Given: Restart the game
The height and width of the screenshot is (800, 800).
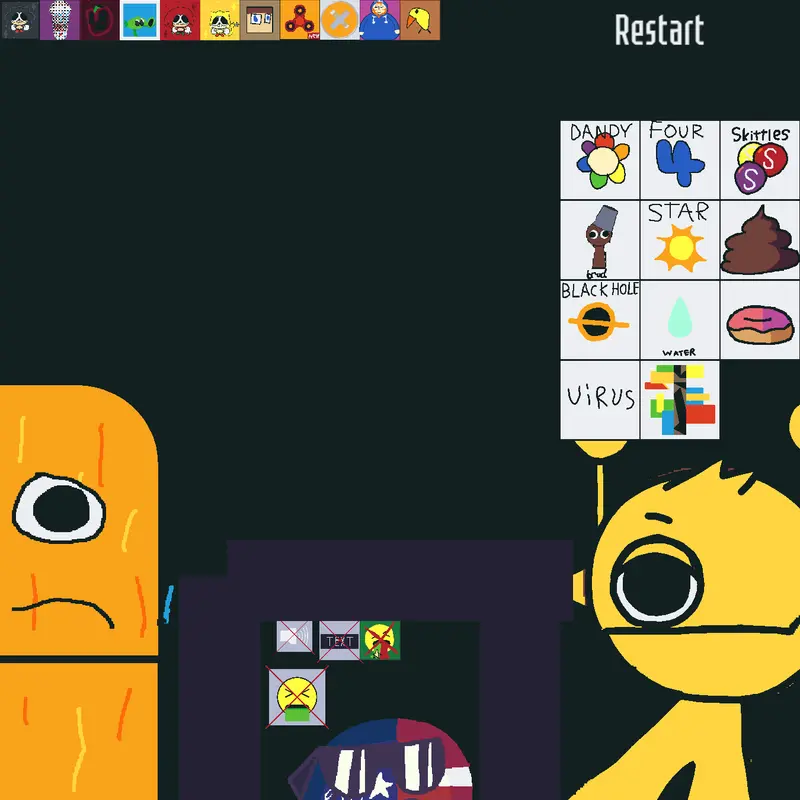Looking at the screenshot, I should [659, 30].
